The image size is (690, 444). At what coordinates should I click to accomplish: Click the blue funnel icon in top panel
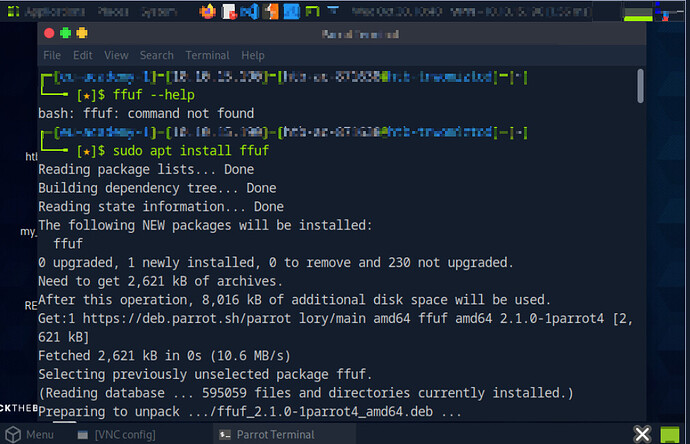click(x=333, y=10)
